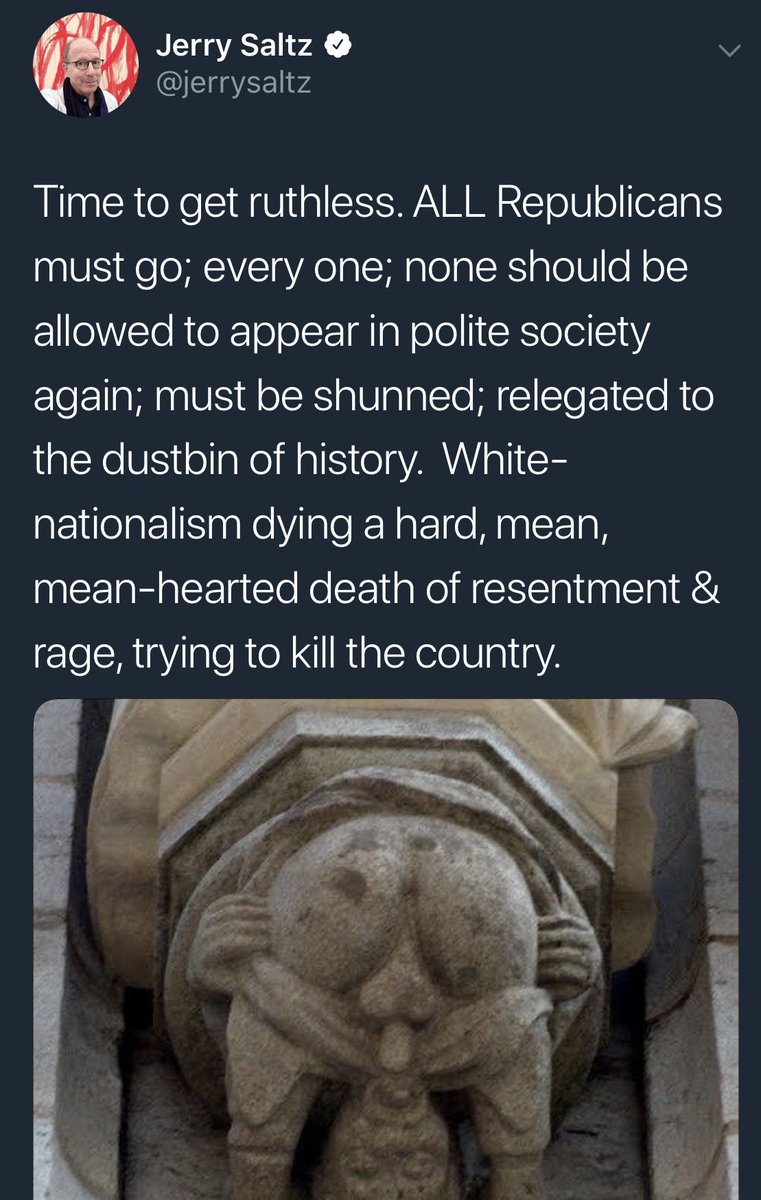The image size is (761, 1200).
Task: Click the last line 'rage, trying to kill the country.'
Action: [x=292, y=653]
